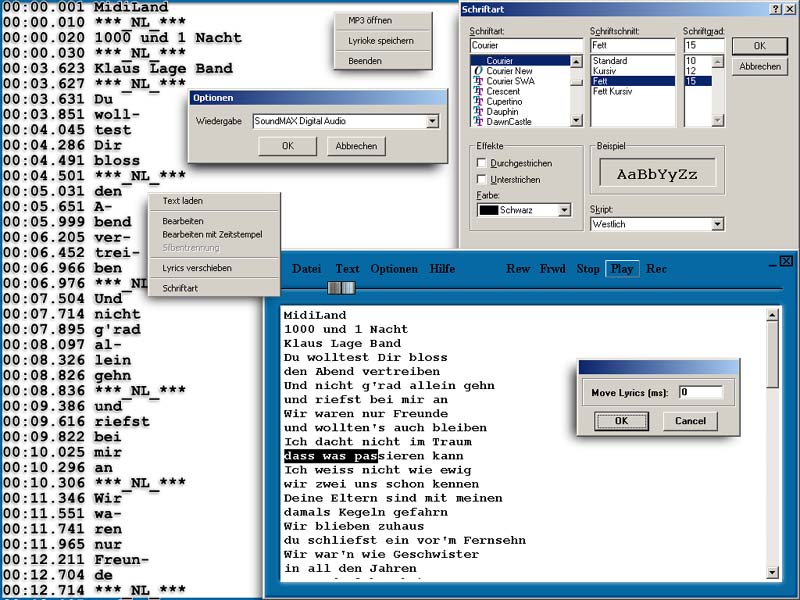Click the playback position slider handle
800x600 pixels.
pos(342,288)
